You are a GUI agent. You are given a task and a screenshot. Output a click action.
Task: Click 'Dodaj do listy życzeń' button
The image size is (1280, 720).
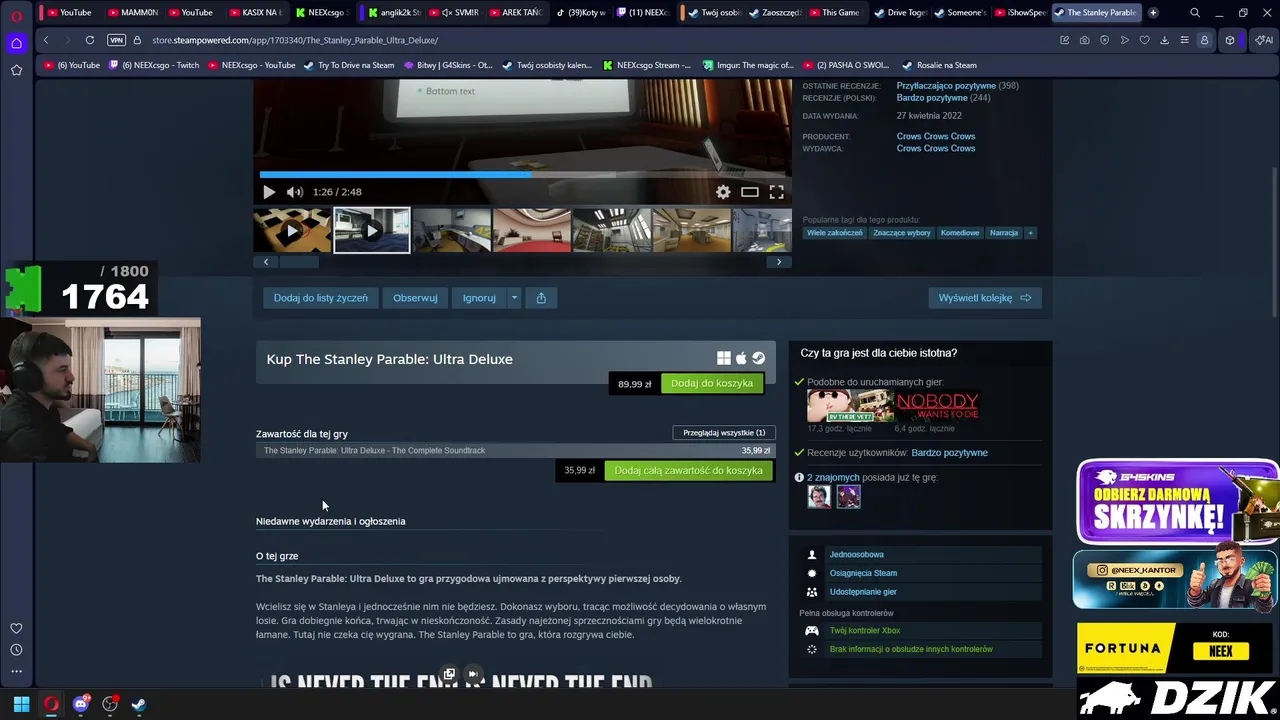(321, 298)
